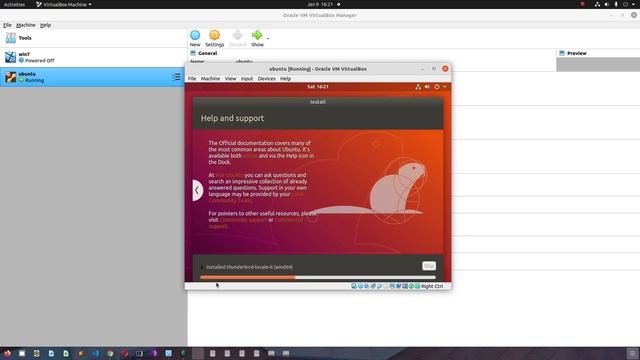The width and height of the screenshot is (640, 360).
Task: Click the audio status bar icon
Action: pyautogui.click(x=367, y=286)
